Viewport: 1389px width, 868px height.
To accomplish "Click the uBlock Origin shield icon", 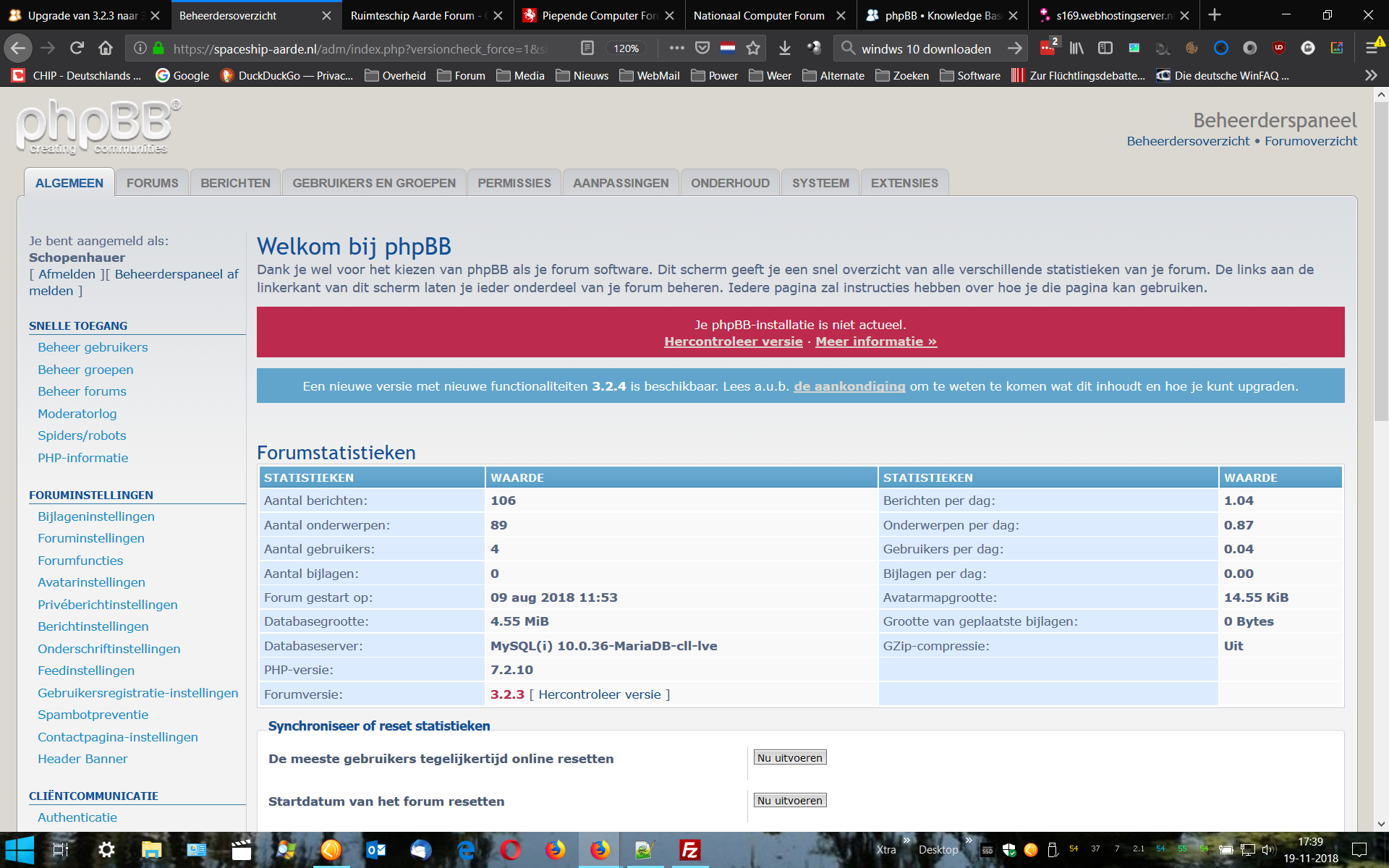I will [x=1279, y=48].
